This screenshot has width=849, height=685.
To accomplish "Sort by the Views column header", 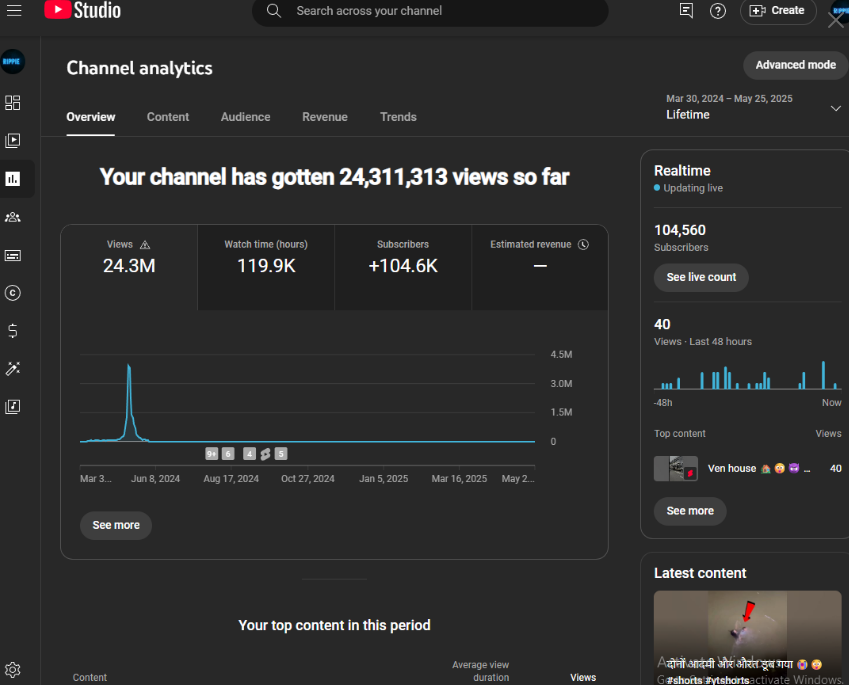I will tap(583, 677).
